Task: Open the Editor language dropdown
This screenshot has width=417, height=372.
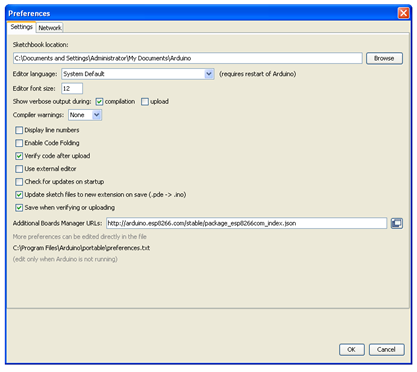Action: (x=138, y=74)
